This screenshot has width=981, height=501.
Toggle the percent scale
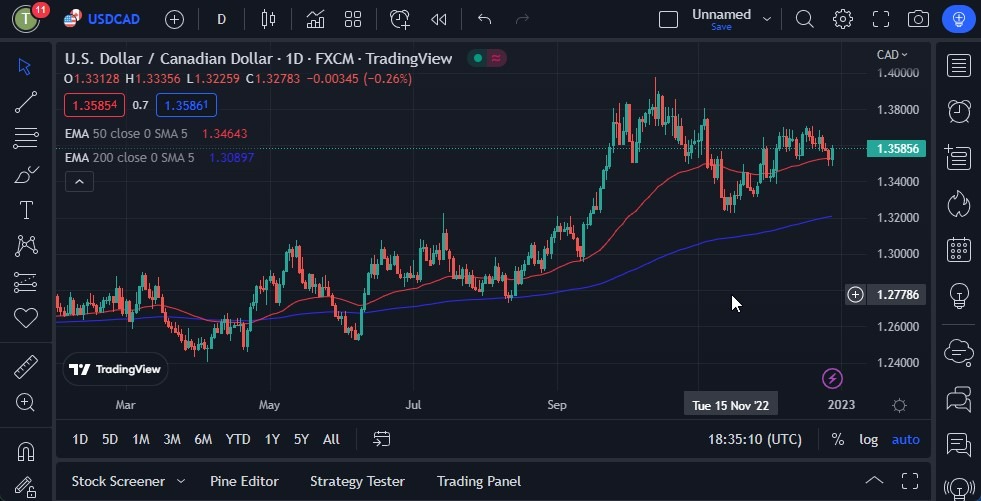pos(838,440)
